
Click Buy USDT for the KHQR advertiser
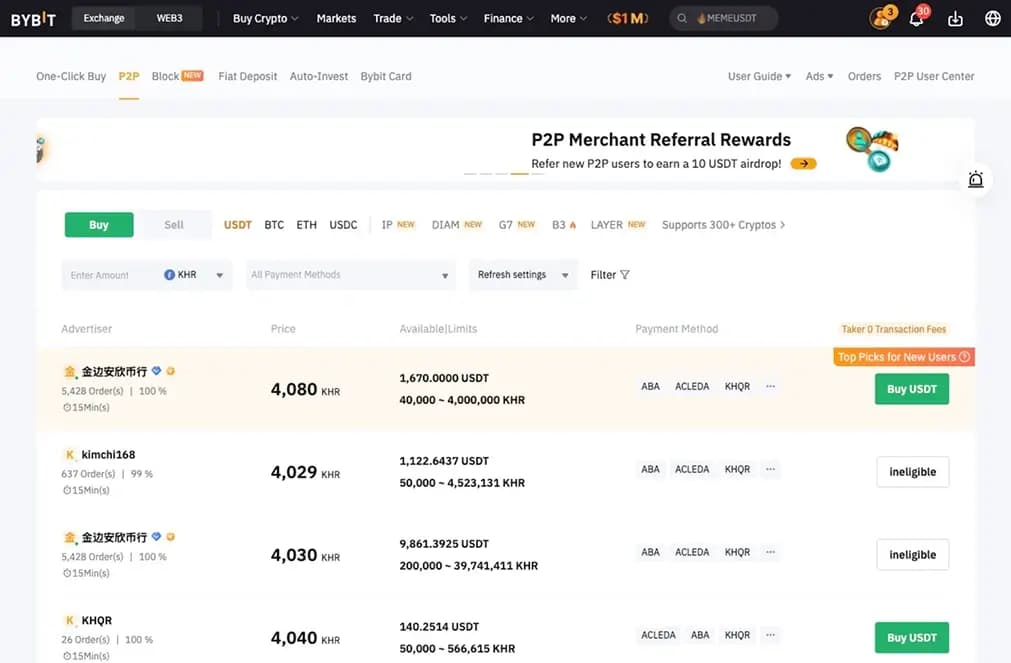click(x=911, y=638)
